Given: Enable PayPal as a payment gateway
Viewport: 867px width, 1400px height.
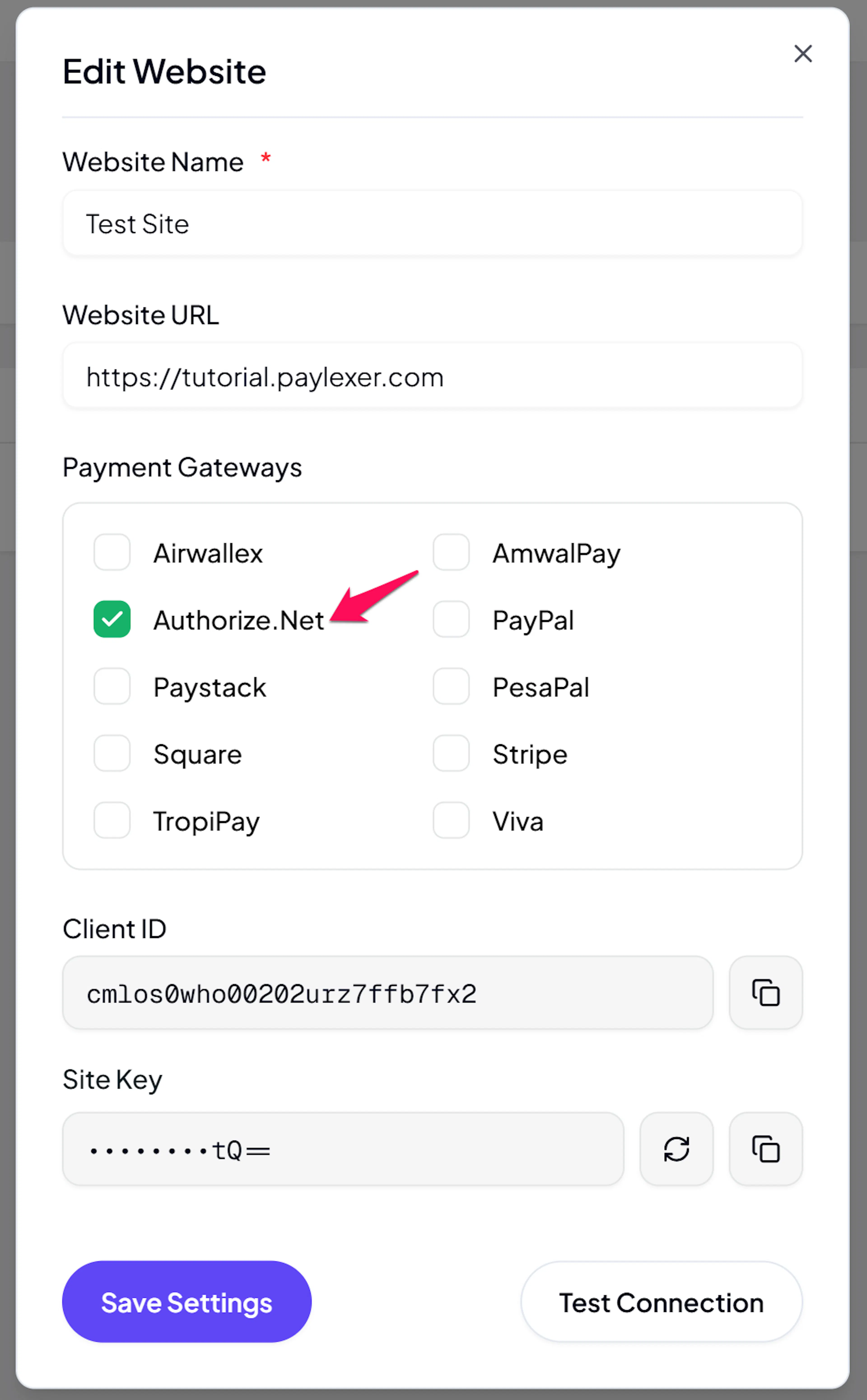Looking at the screenshot, I should point(451,619).
